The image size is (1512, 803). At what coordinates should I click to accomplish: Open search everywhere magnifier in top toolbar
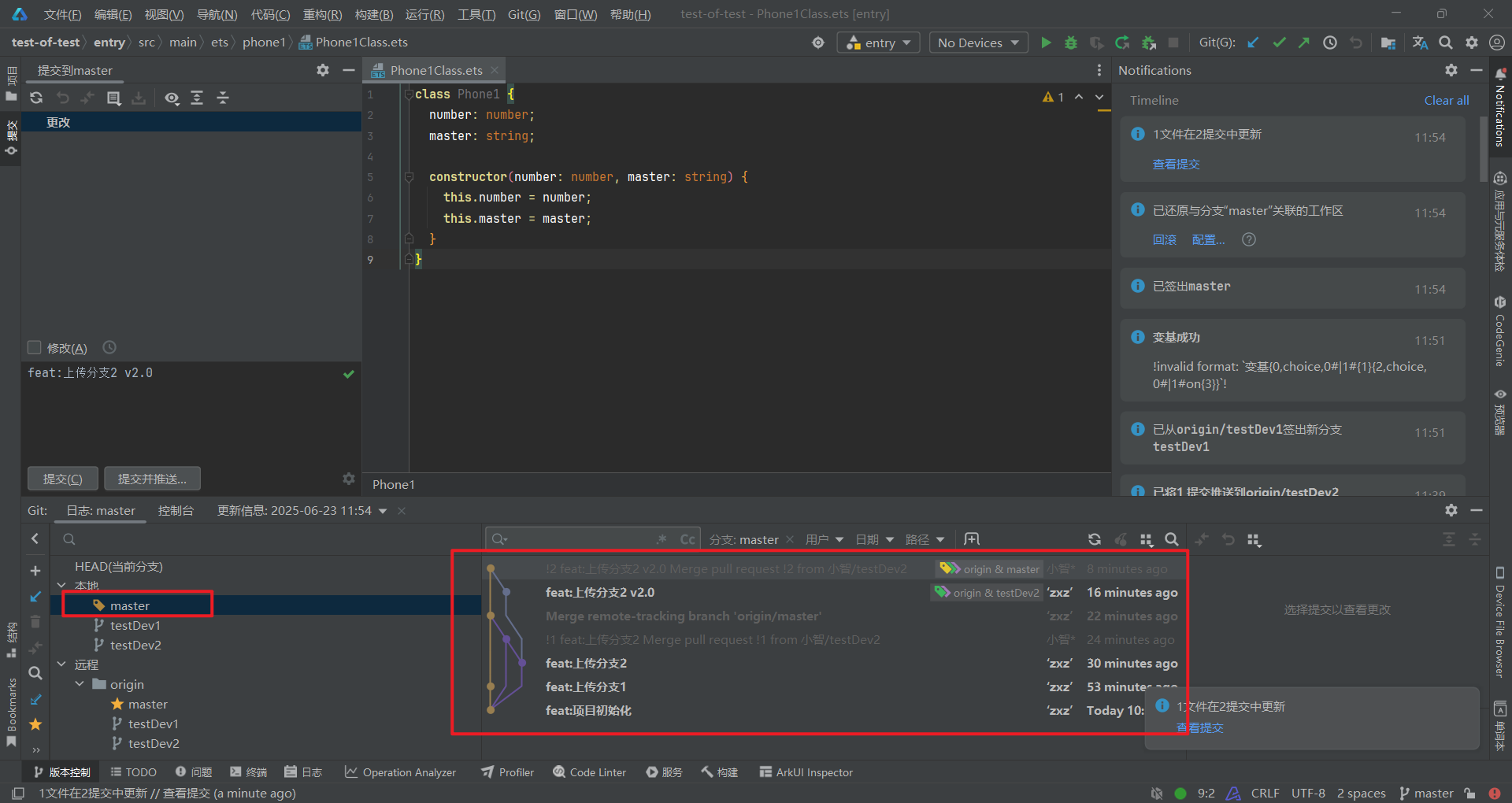click(x=1446, y=43)
